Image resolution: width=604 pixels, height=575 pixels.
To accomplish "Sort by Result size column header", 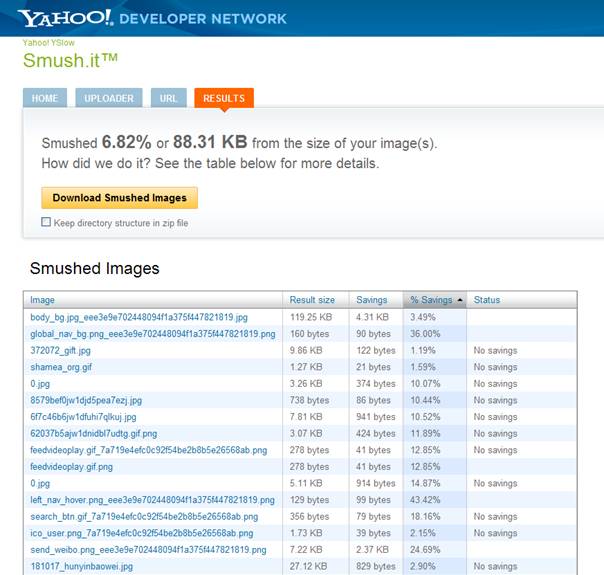I will tap(312, 300).
